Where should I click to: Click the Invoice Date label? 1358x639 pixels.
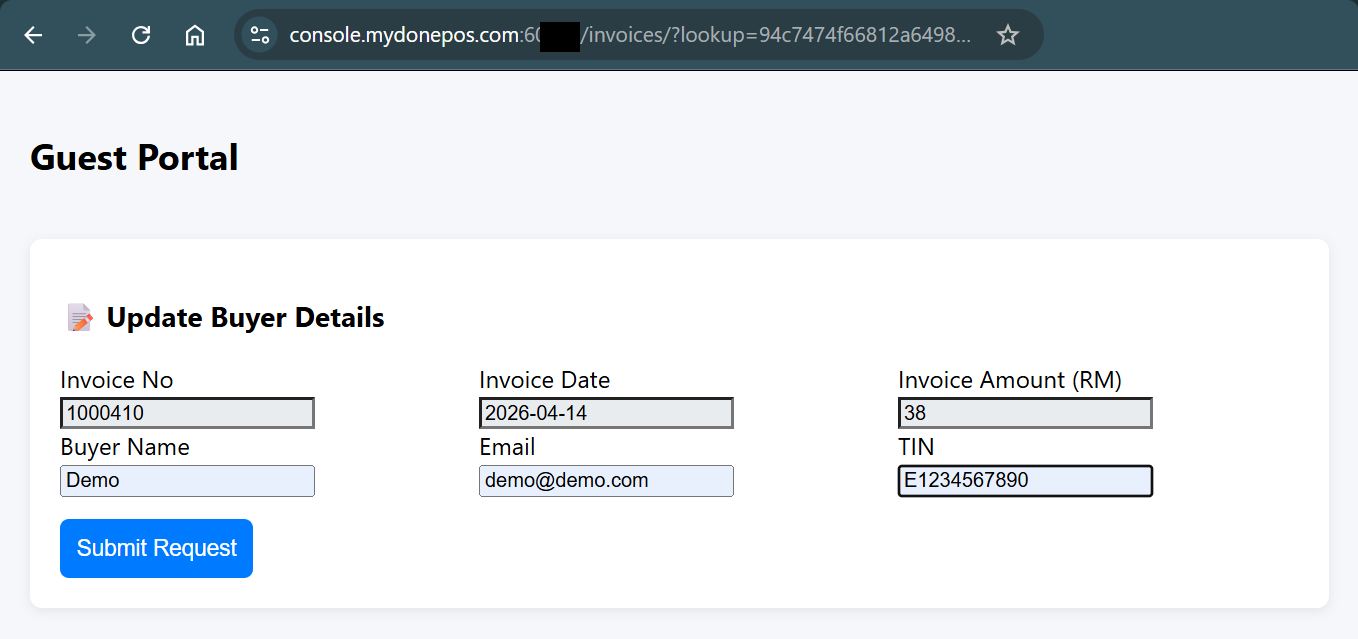pyautogui.click(x=544, y=380)
